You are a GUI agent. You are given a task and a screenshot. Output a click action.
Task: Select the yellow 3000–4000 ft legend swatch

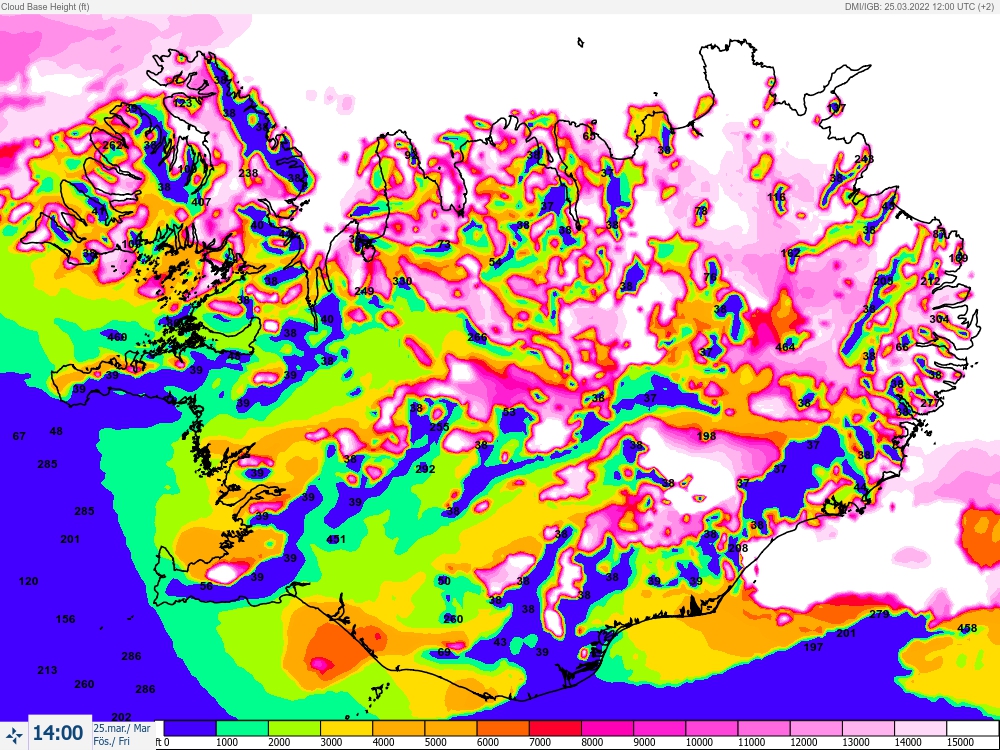click(x=347, y=728)
